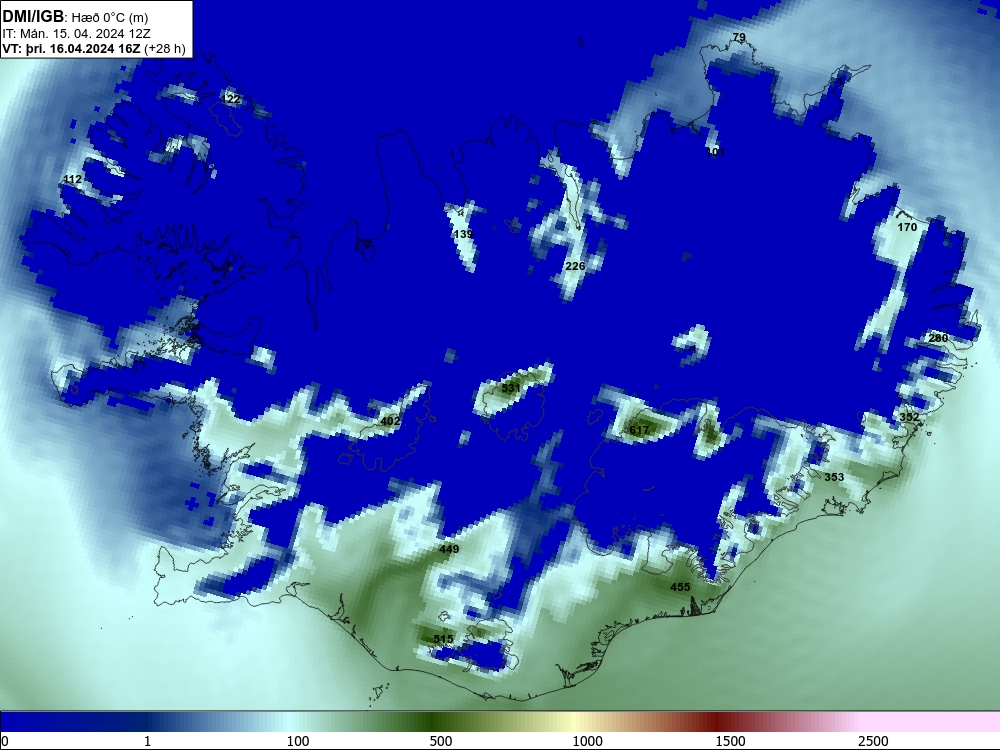This screenshot has width=1000, height=750.
Task: Click the map value '353'
Action: pos(834,477)
